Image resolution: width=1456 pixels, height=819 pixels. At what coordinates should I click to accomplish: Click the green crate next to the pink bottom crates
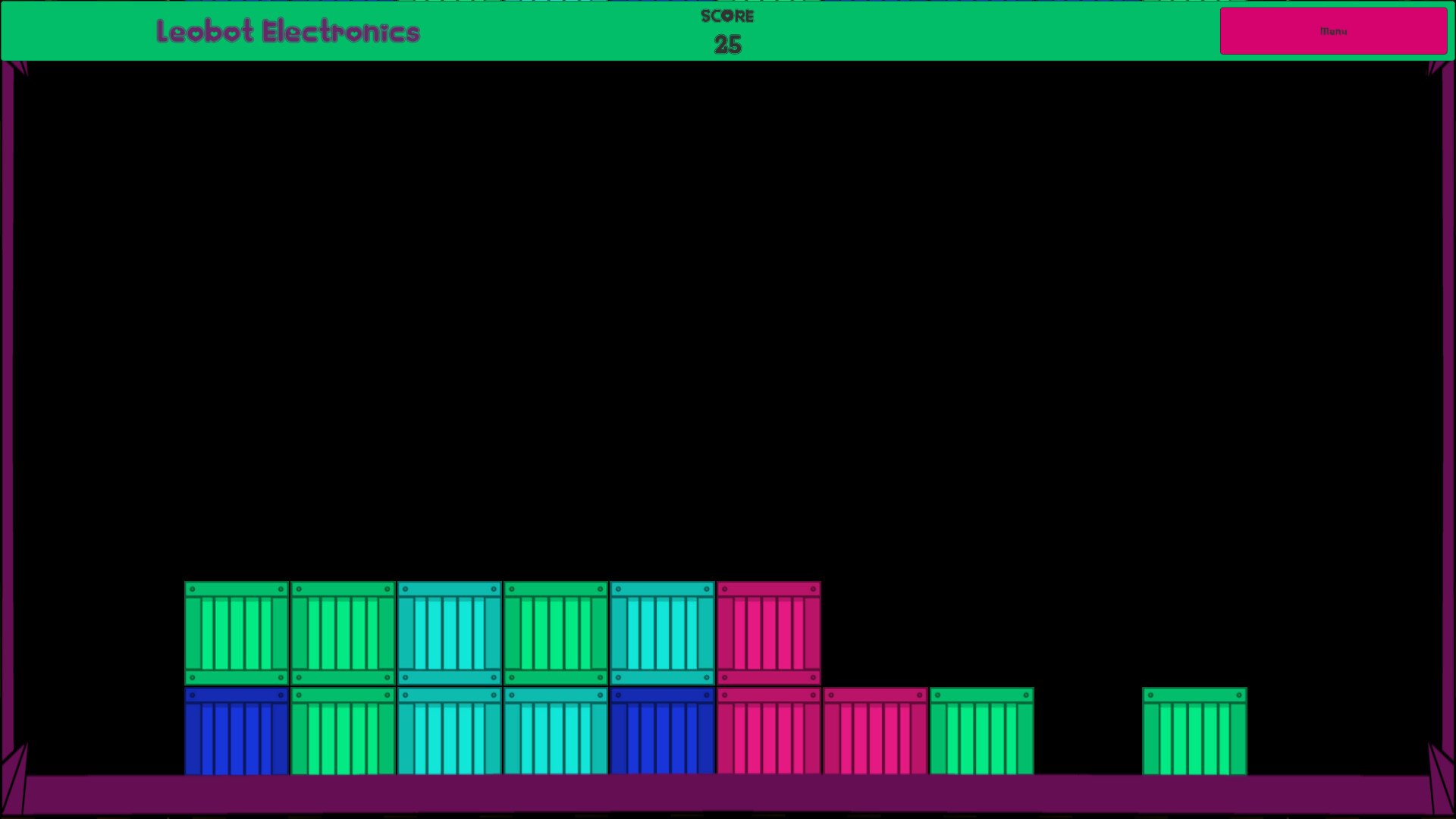click(980, 730)
